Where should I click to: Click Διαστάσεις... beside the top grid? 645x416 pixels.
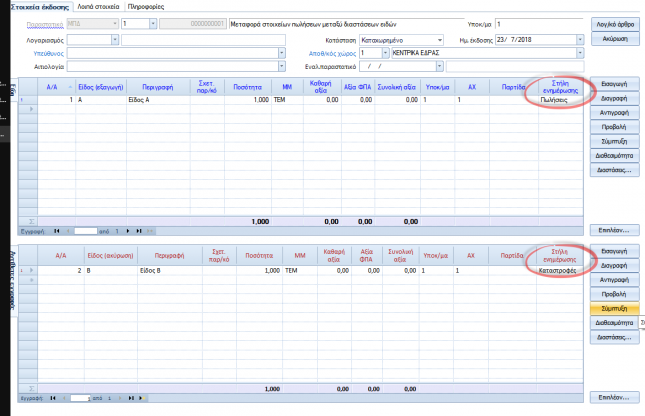[614, 170]
